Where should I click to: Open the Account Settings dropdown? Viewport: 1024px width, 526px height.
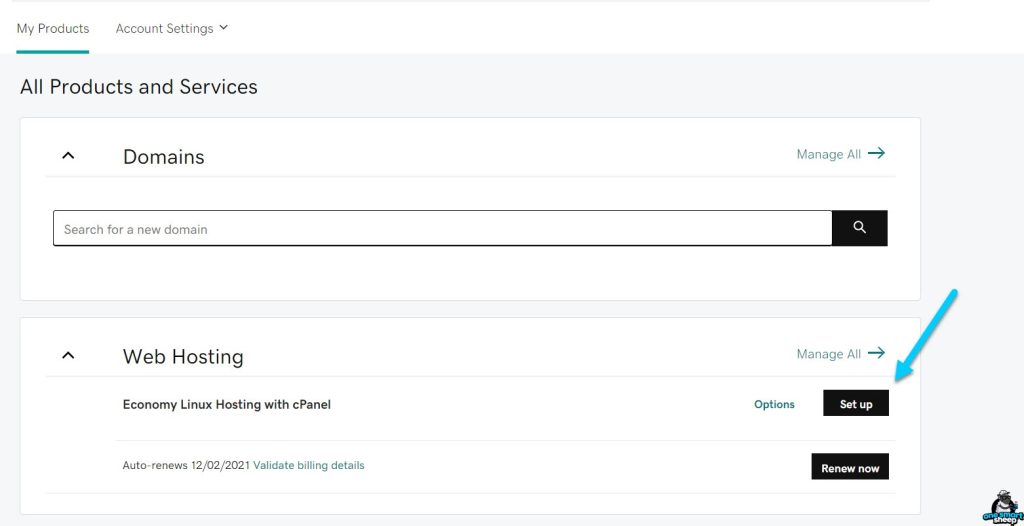click(x=164, y=28)
